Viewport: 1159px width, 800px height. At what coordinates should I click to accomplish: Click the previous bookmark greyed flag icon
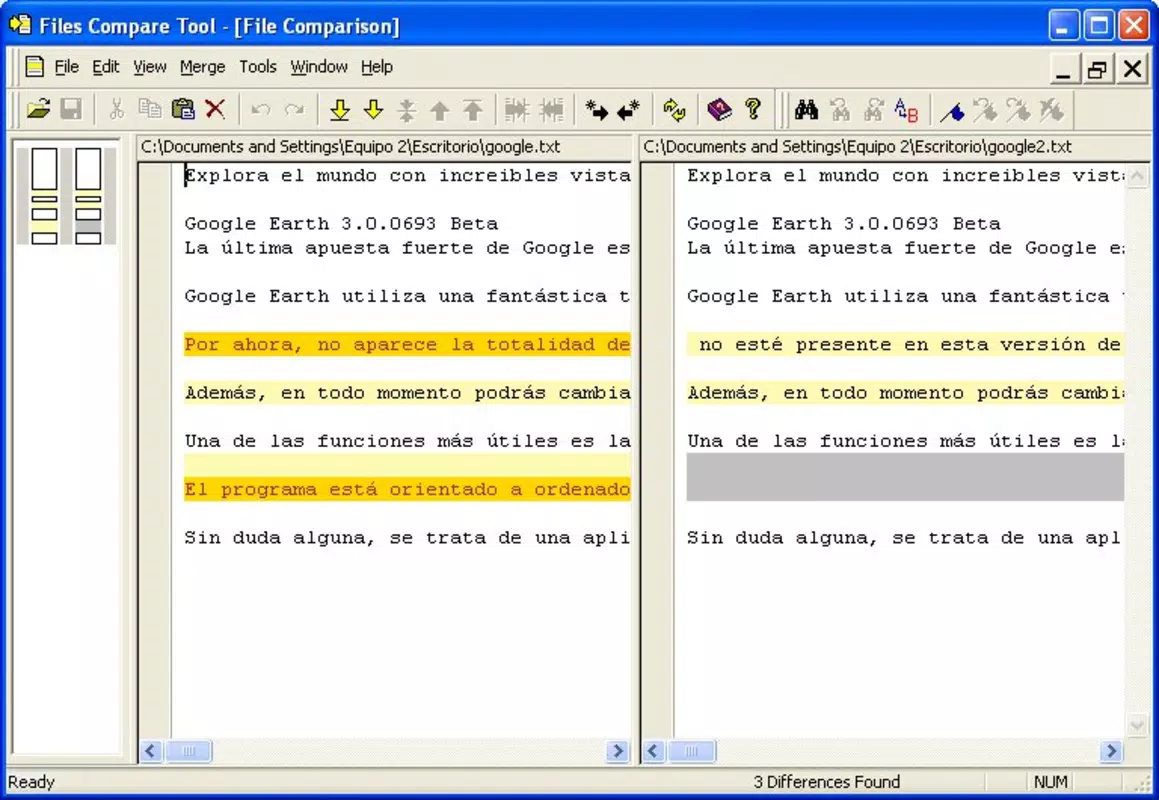click(x=985, y=110)
